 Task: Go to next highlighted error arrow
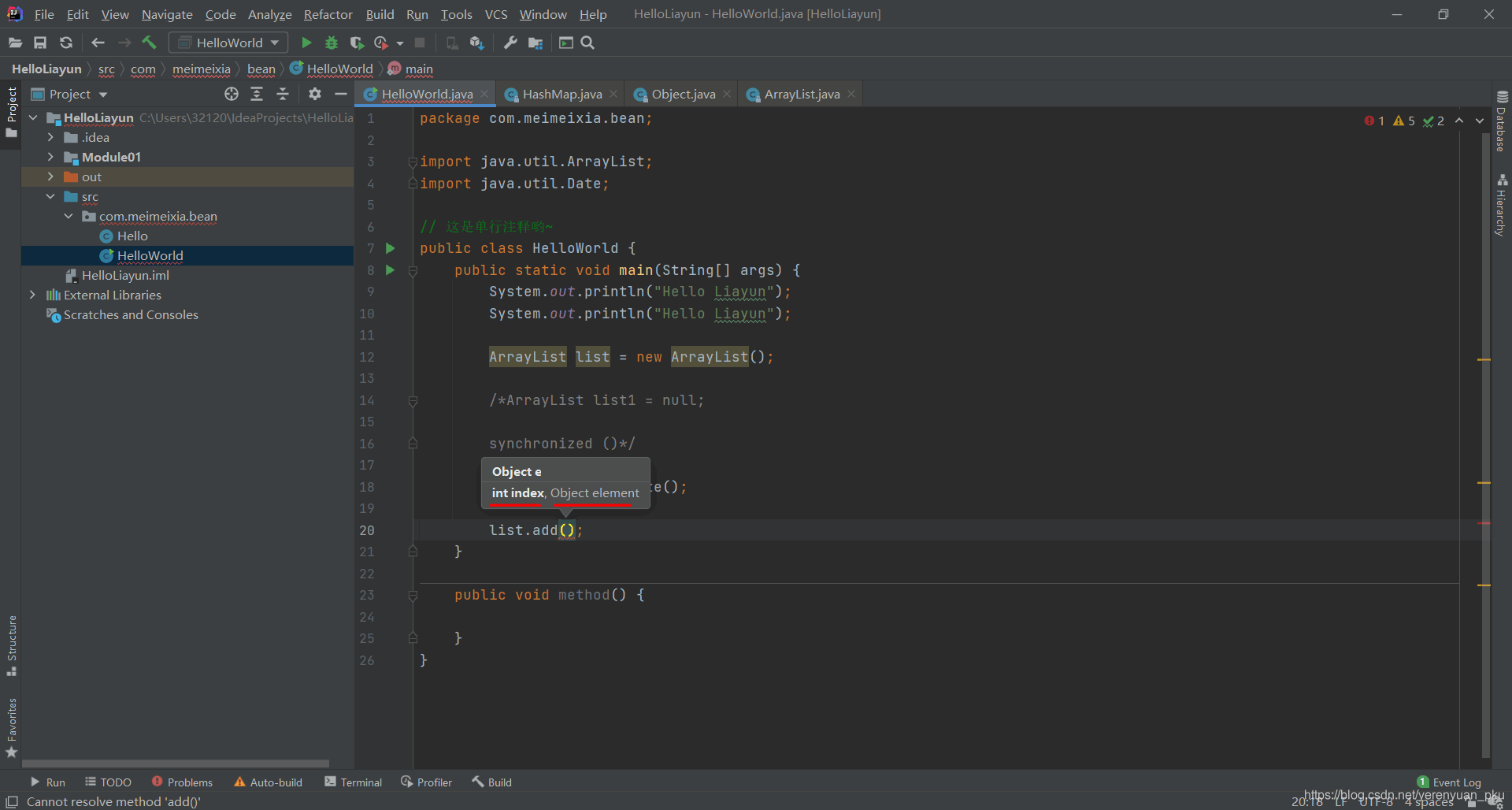click(1479, 121)
